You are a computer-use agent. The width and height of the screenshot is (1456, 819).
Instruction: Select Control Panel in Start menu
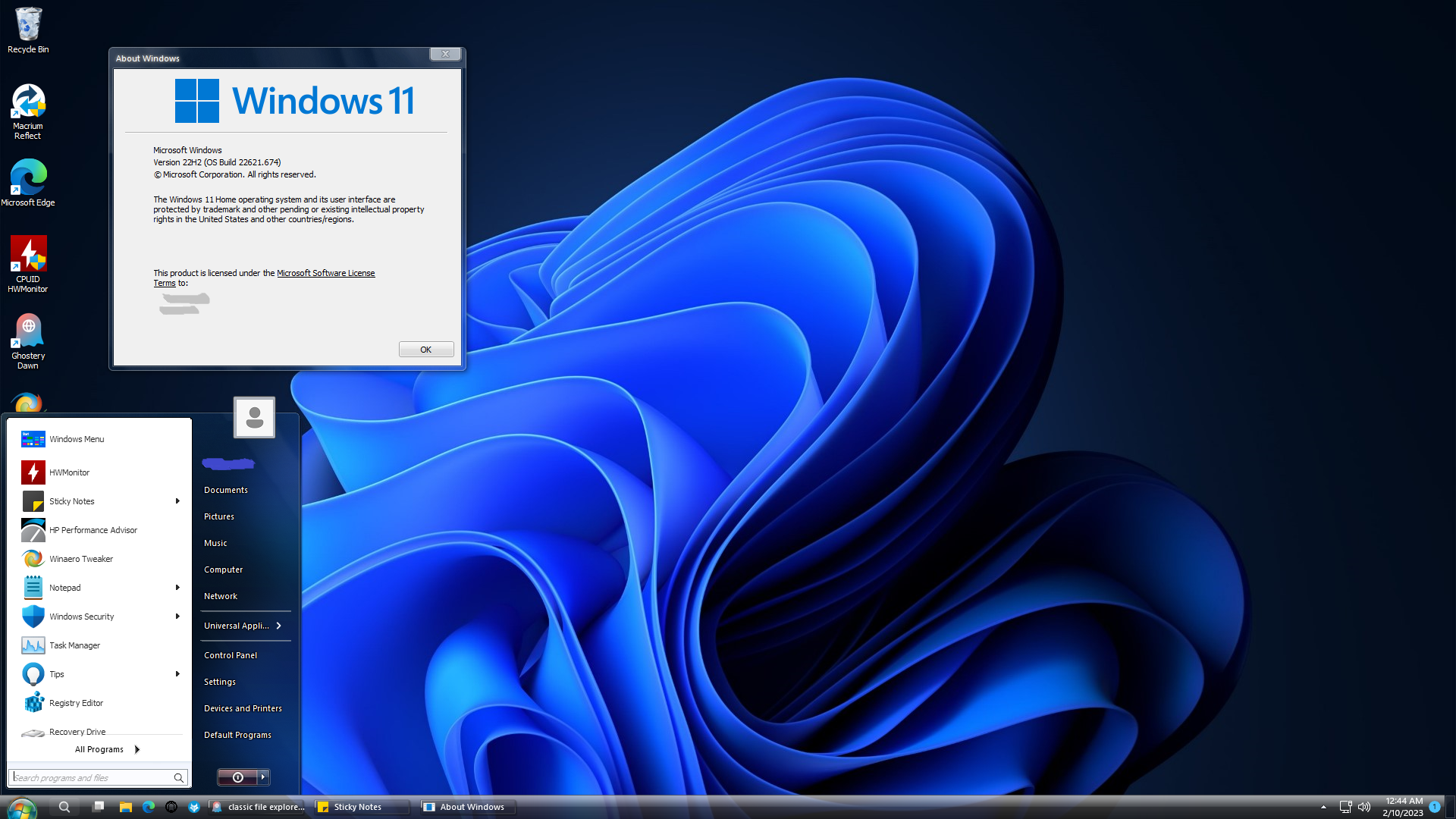click(231, 655)
